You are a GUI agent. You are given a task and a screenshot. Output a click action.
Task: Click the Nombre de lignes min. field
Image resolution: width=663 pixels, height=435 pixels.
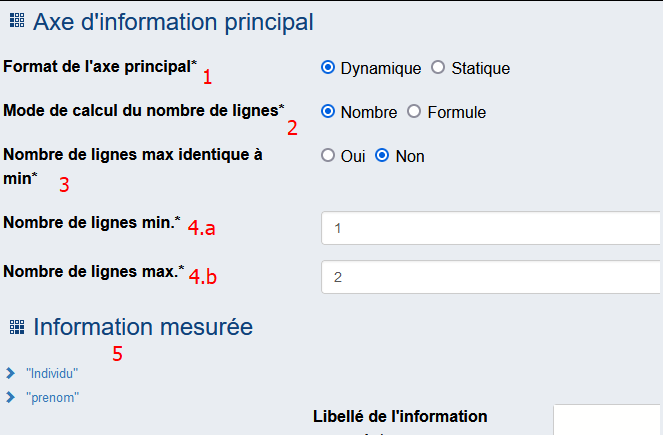(491, 228)
